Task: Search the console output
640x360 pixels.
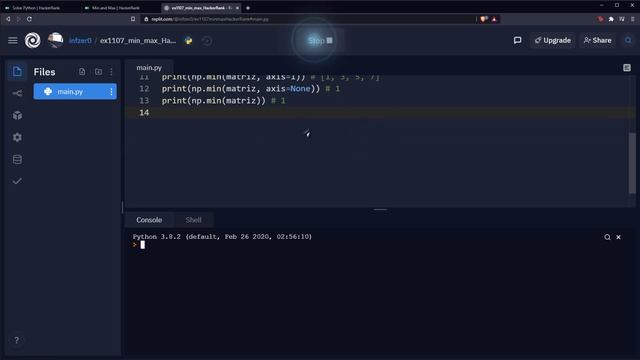Action: [x=607, y=237]
